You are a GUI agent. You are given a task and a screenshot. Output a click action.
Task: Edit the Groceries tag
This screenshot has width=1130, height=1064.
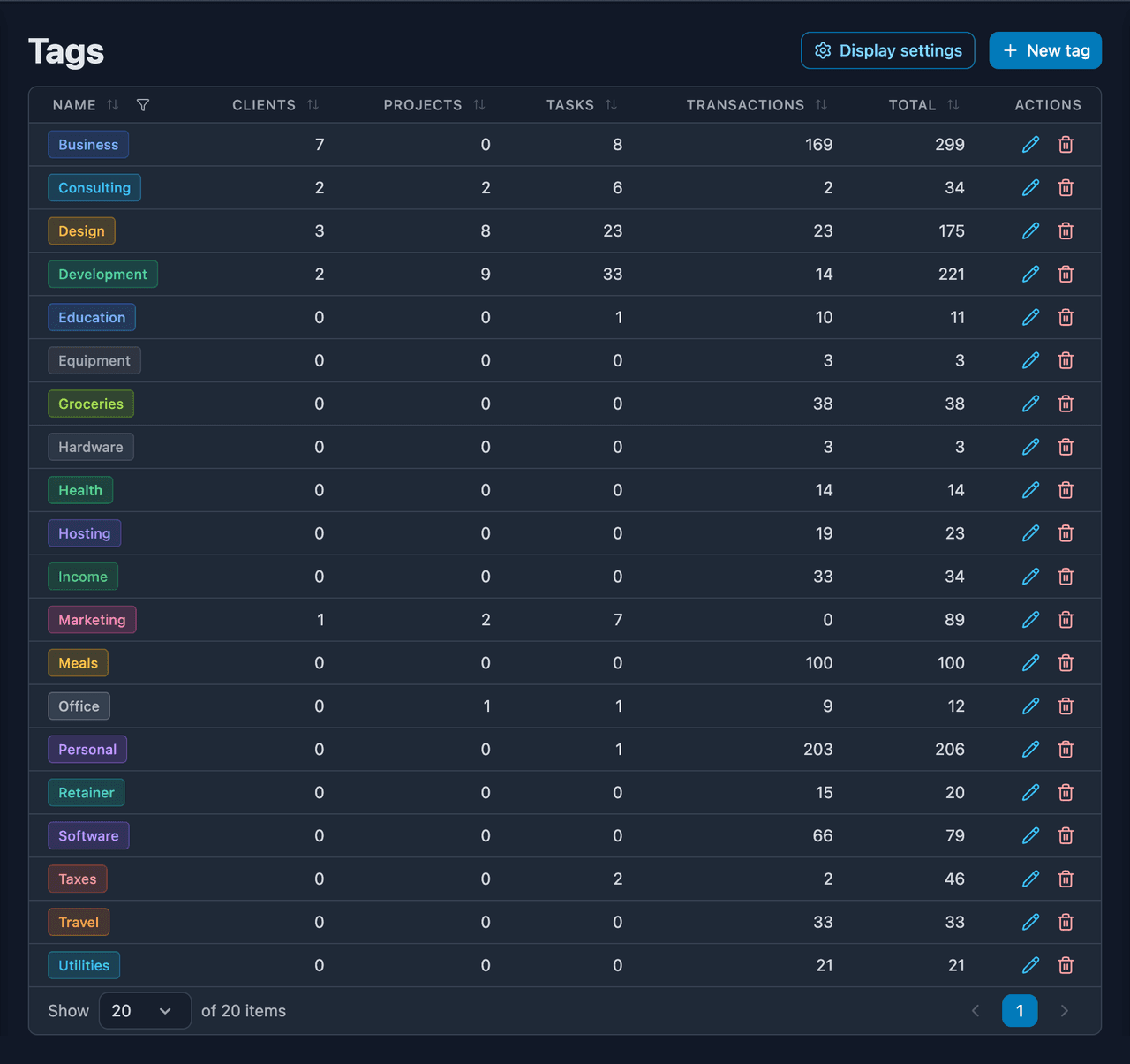coord(1030,404)
